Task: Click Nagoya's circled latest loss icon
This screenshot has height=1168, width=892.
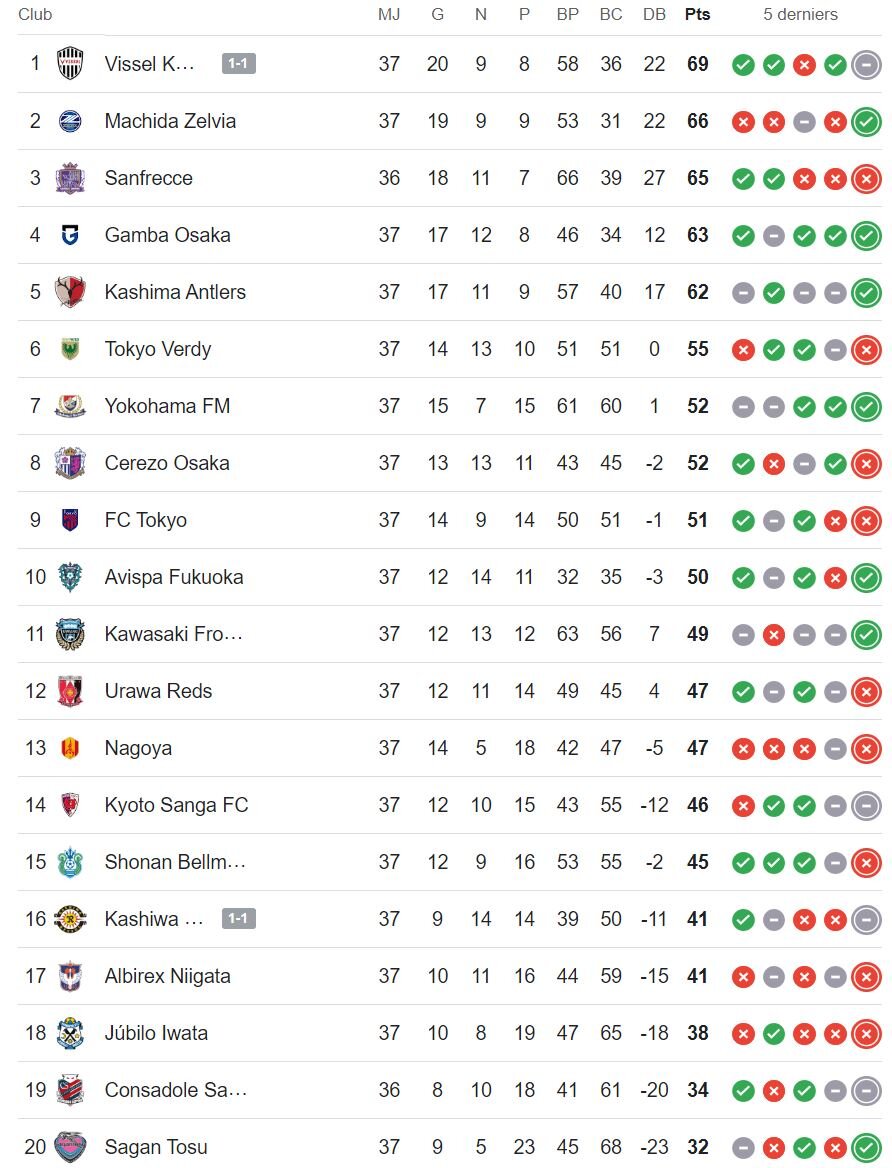Action: click(x=866, y=749)
